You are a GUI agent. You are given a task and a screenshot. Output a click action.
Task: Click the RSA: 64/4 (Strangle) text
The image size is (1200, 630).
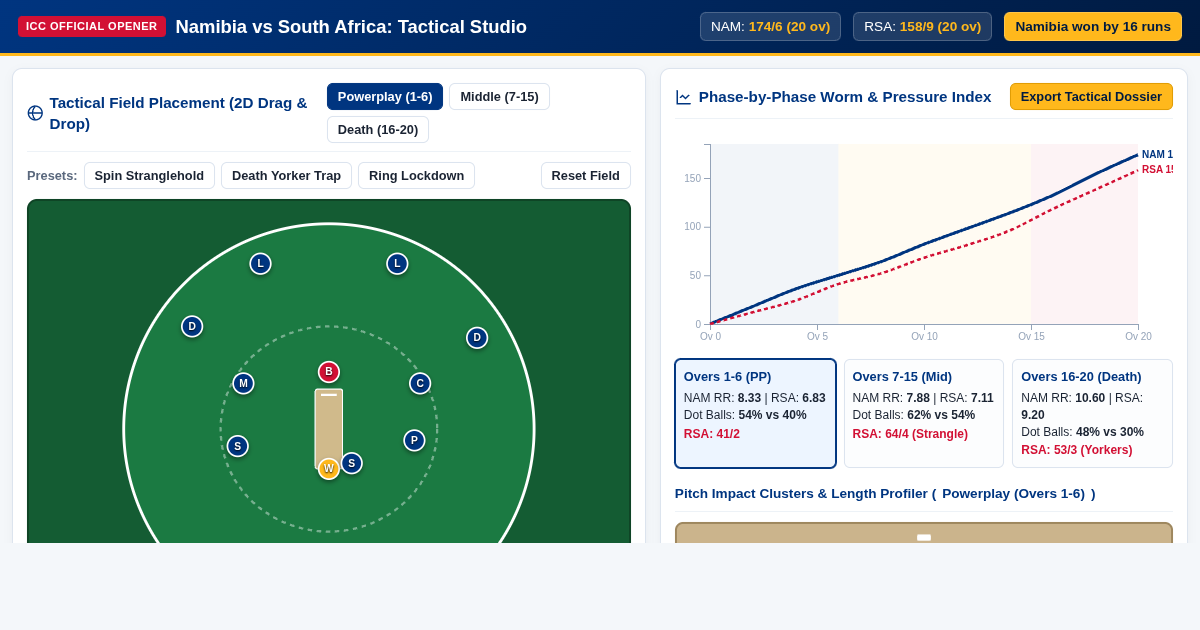click(x=910, y=434)
